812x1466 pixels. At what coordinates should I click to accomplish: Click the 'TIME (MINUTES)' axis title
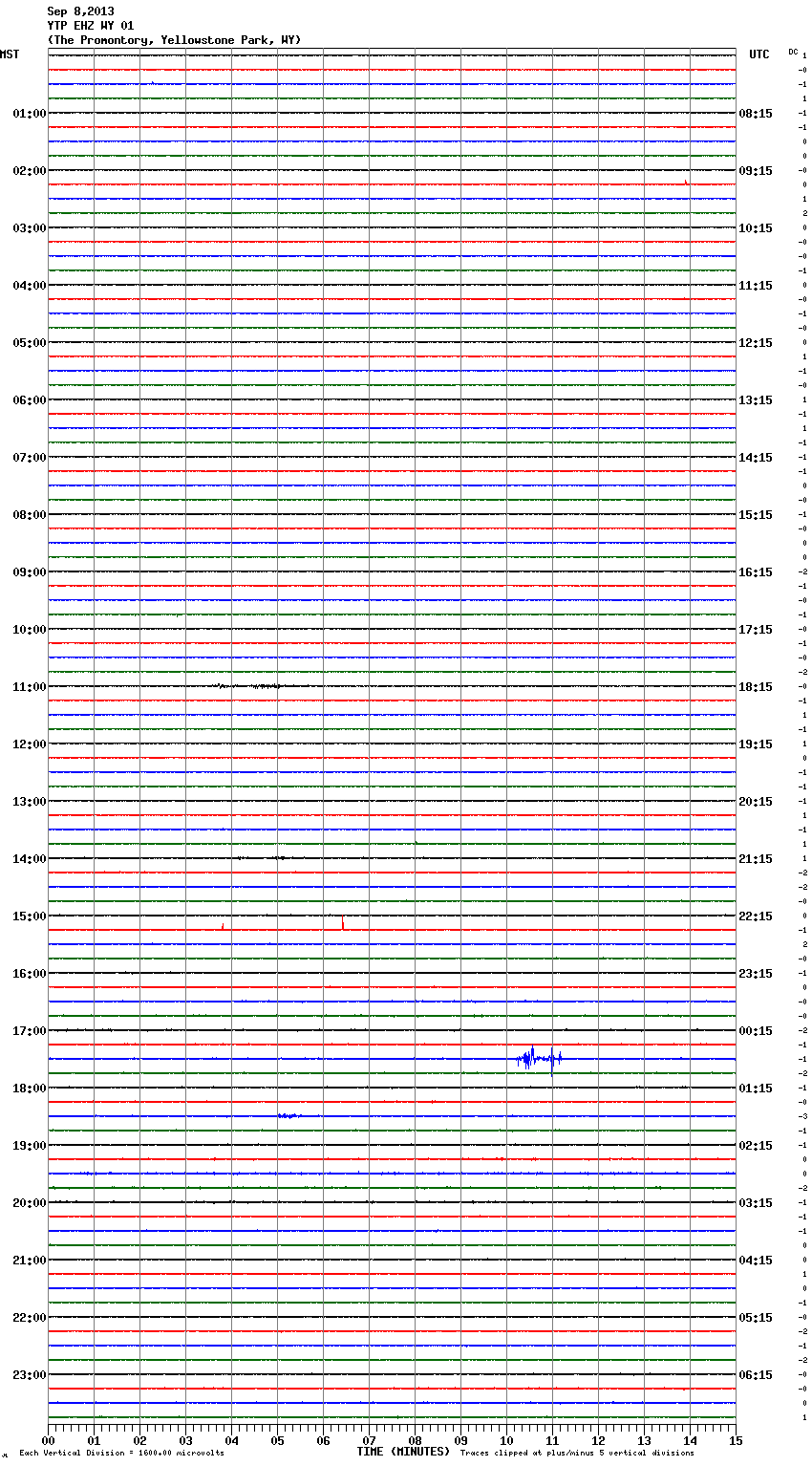403,1452
